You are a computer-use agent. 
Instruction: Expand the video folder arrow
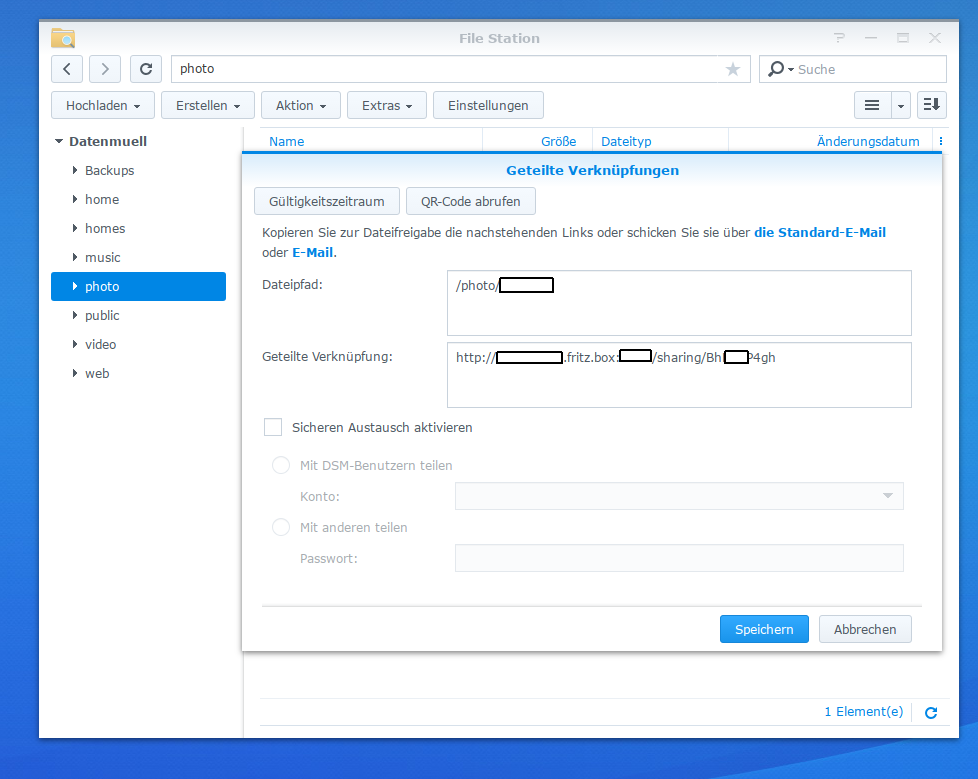(x=75, y=344)
